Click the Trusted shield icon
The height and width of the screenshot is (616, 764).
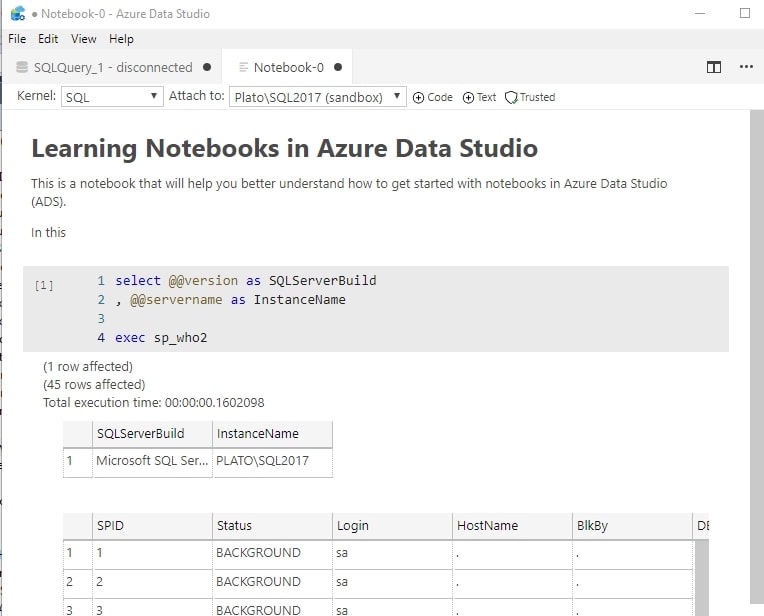click(511, 97)
